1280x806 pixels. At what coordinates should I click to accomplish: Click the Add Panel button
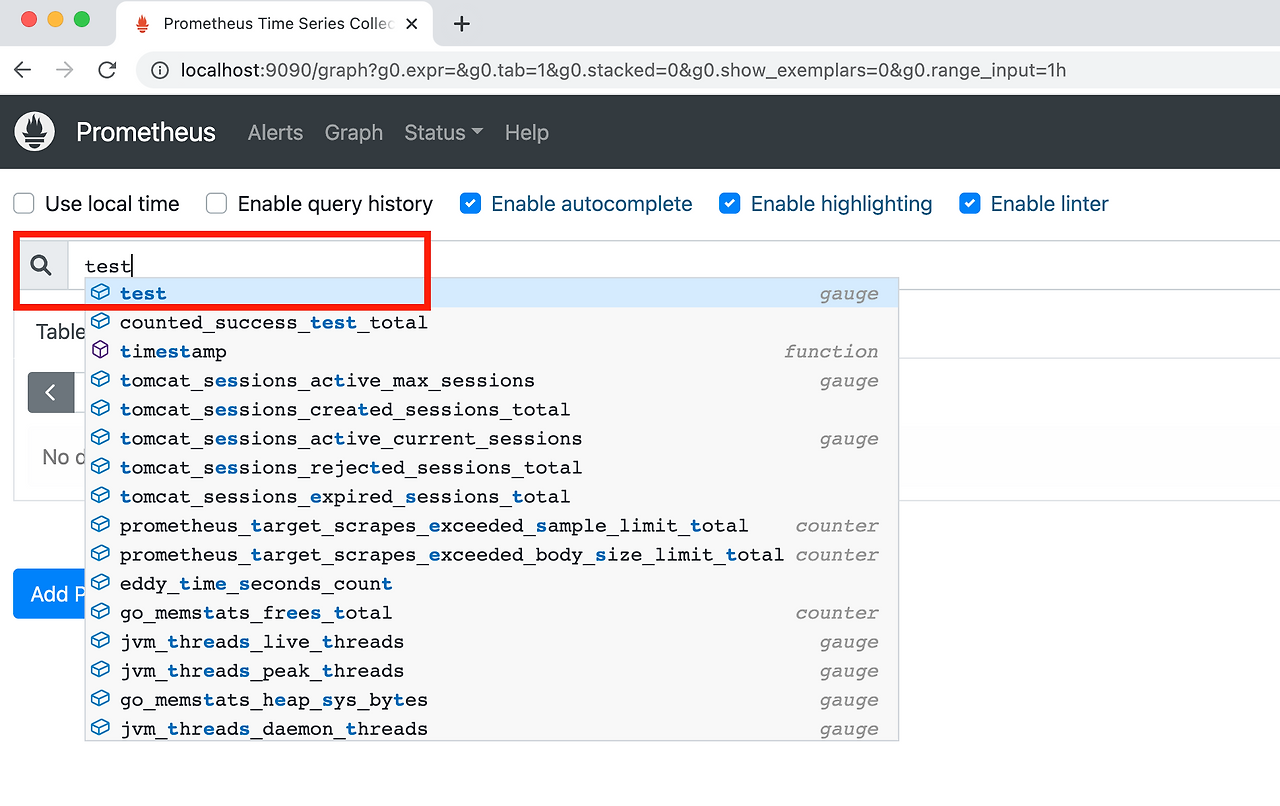tap(48, 594)
